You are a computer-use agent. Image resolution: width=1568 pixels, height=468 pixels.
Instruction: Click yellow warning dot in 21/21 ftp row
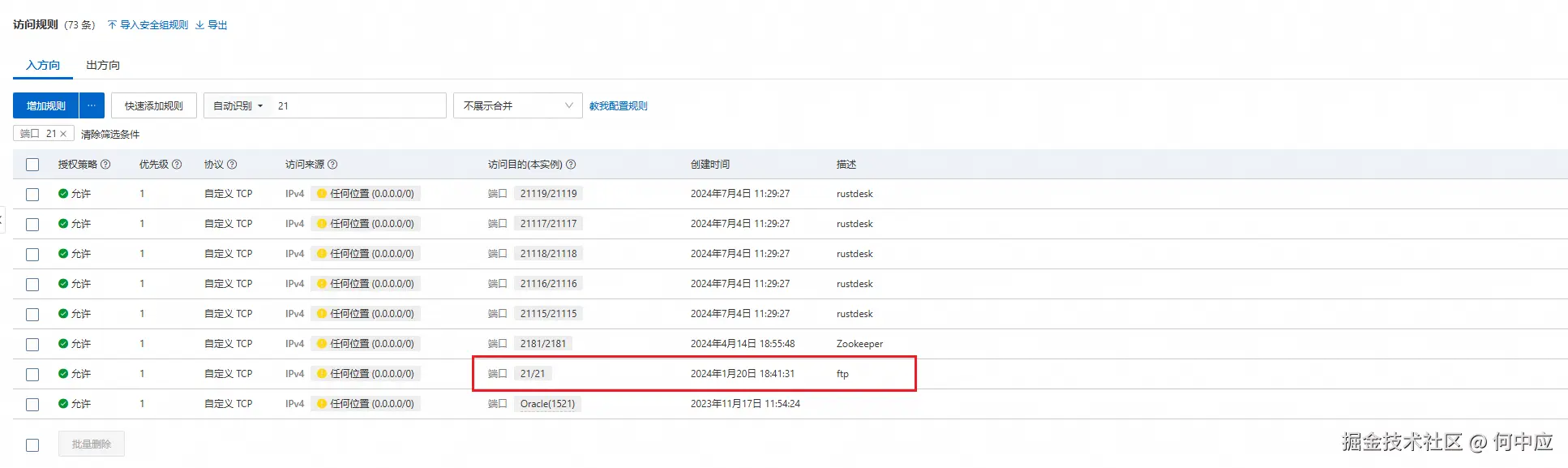322,374
